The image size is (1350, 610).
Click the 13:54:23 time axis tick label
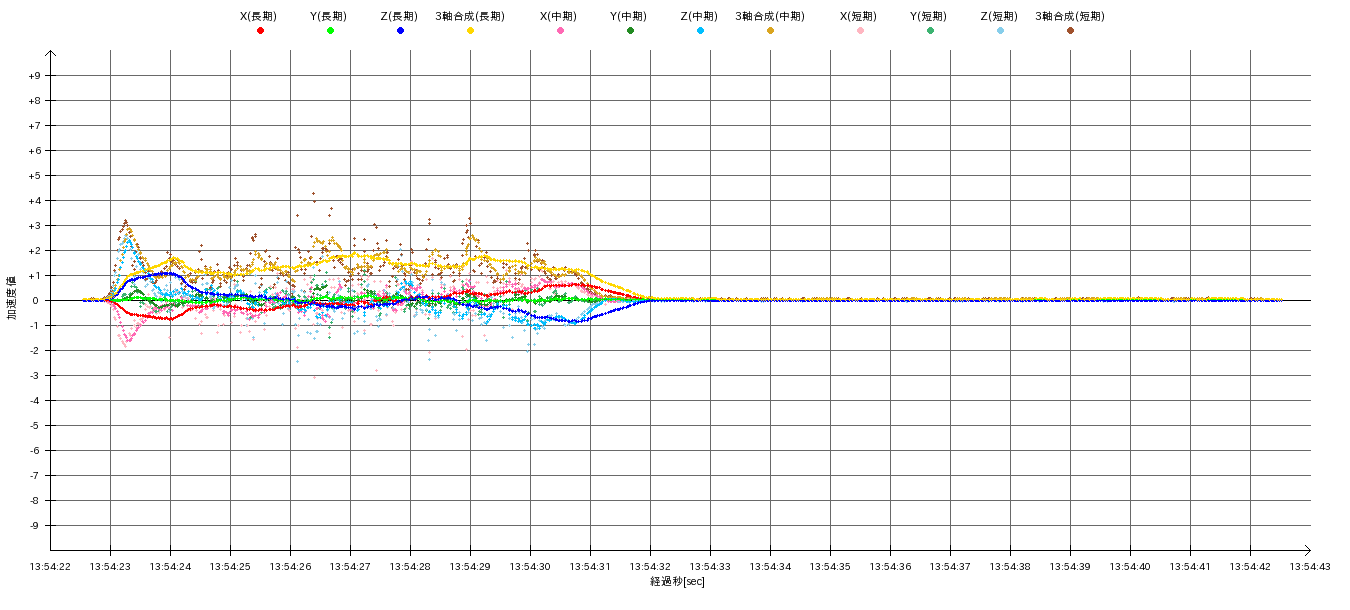click(110, 567)
